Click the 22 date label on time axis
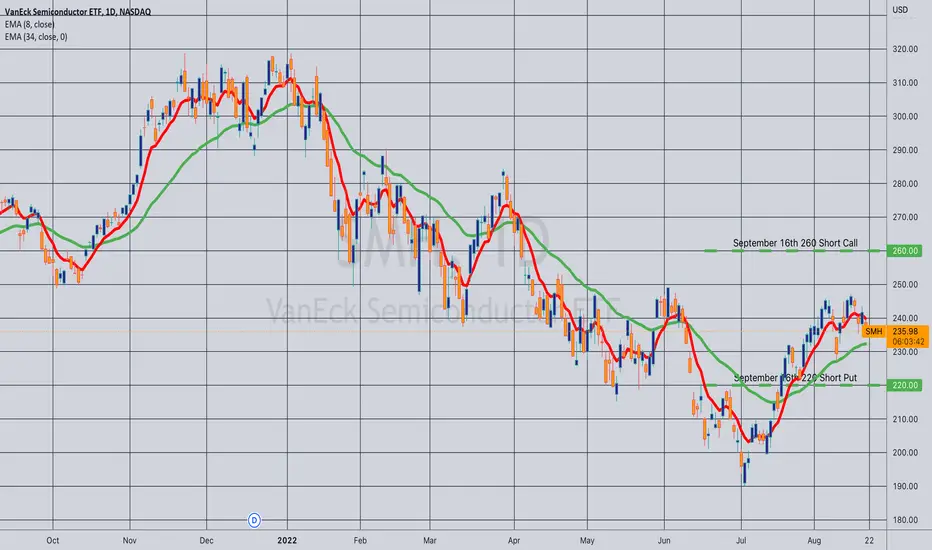This screenshot has width=932, height=550. (870, 540)
